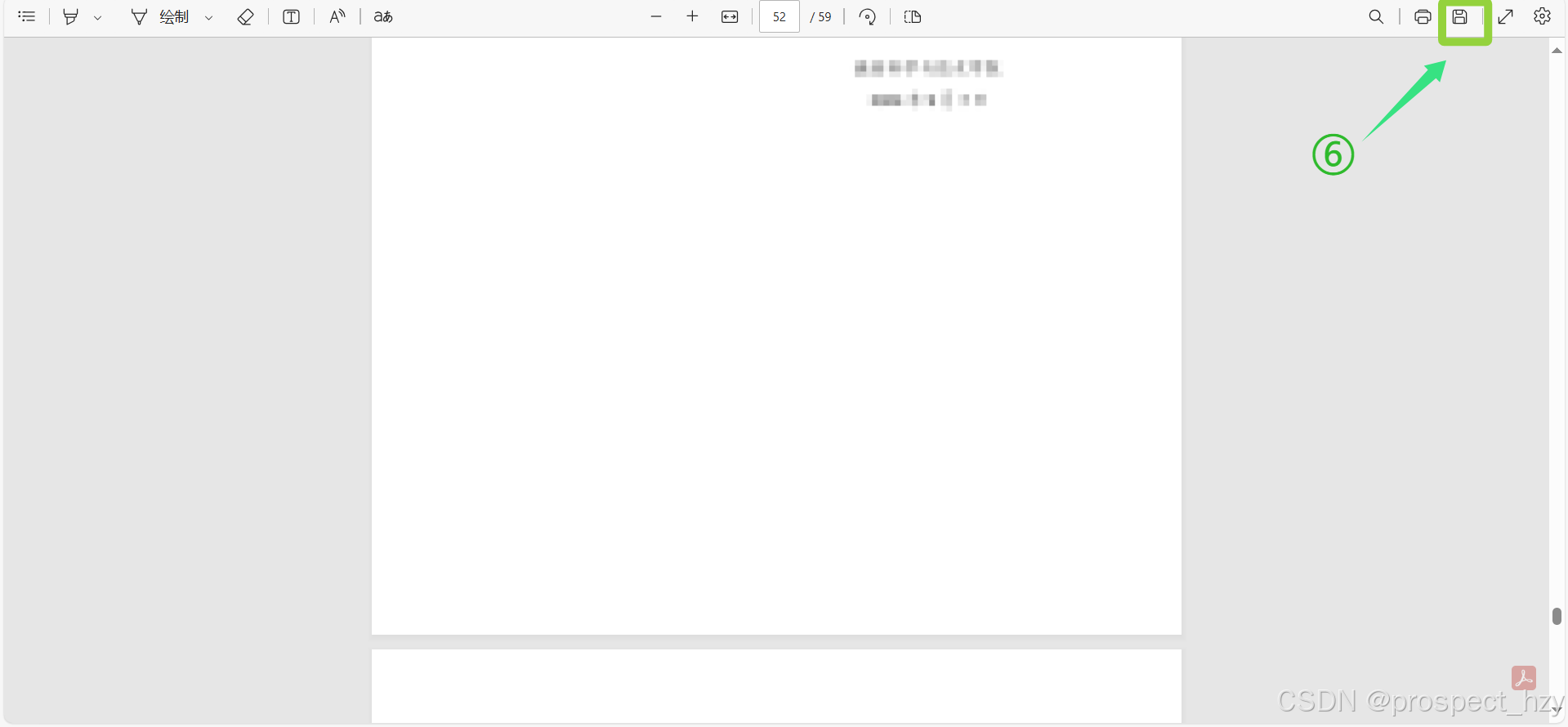1568x727 pixels.
Task: Print the PDF document
Action: click(1423, 16)
